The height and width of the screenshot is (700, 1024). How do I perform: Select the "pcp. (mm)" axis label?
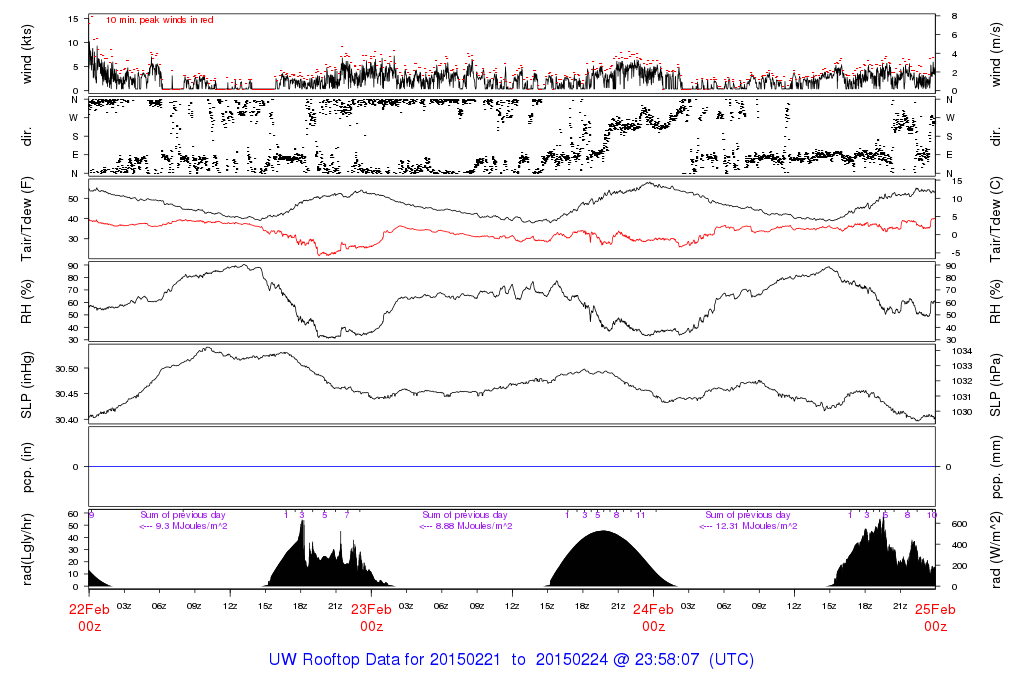point(995,468)
